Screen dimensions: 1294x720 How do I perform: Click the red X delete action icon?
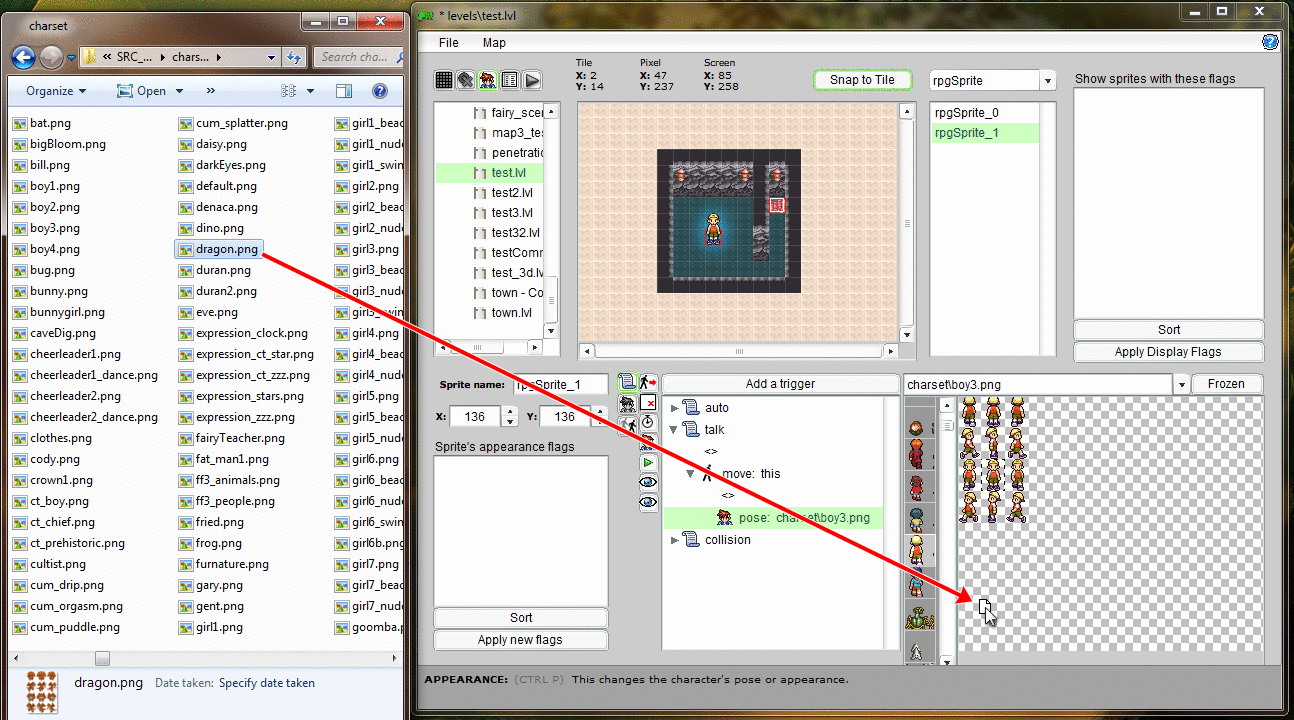(x=648, y=403)
